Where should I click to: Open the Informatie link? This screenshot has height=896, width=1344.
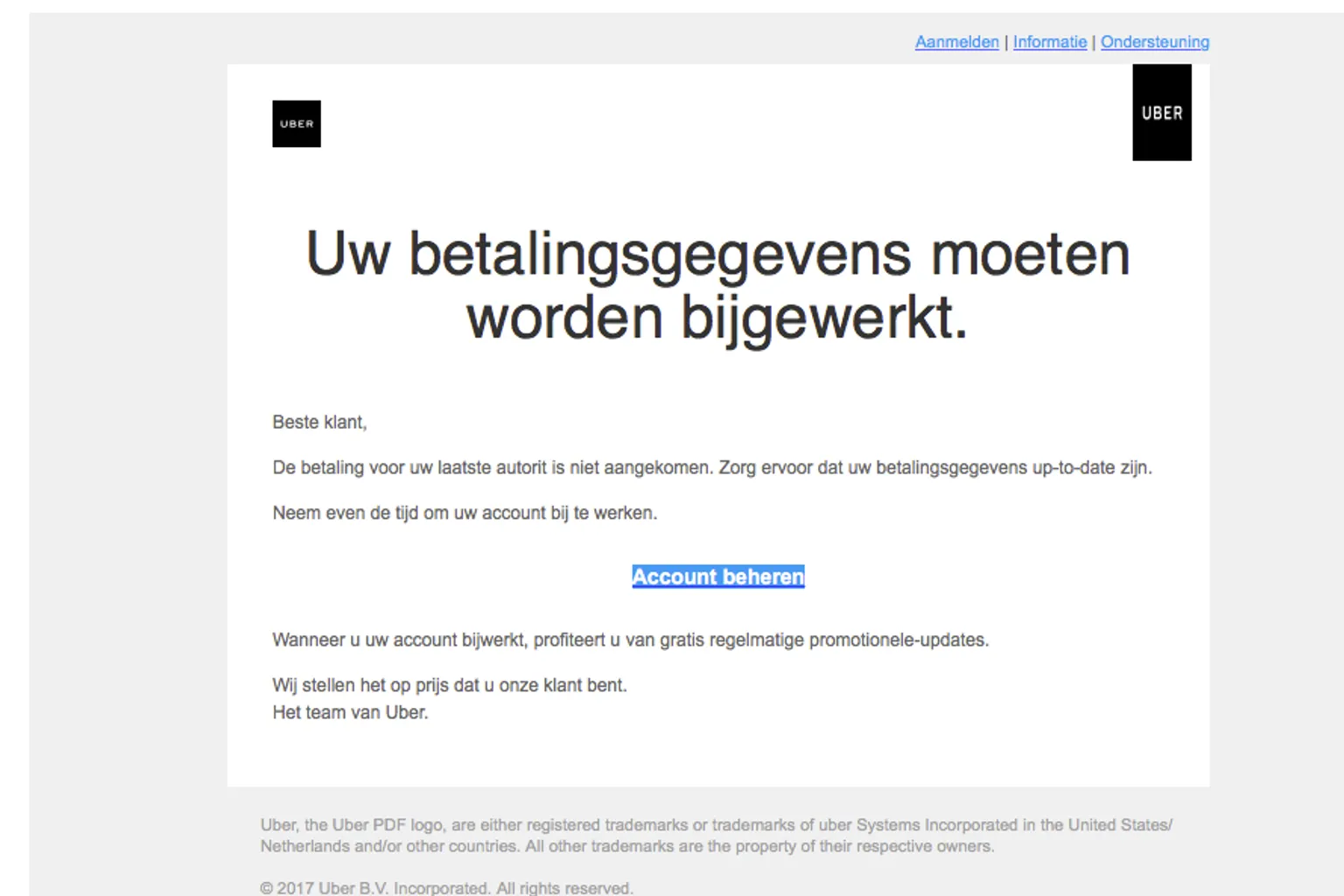click(x=1049, y=42)
